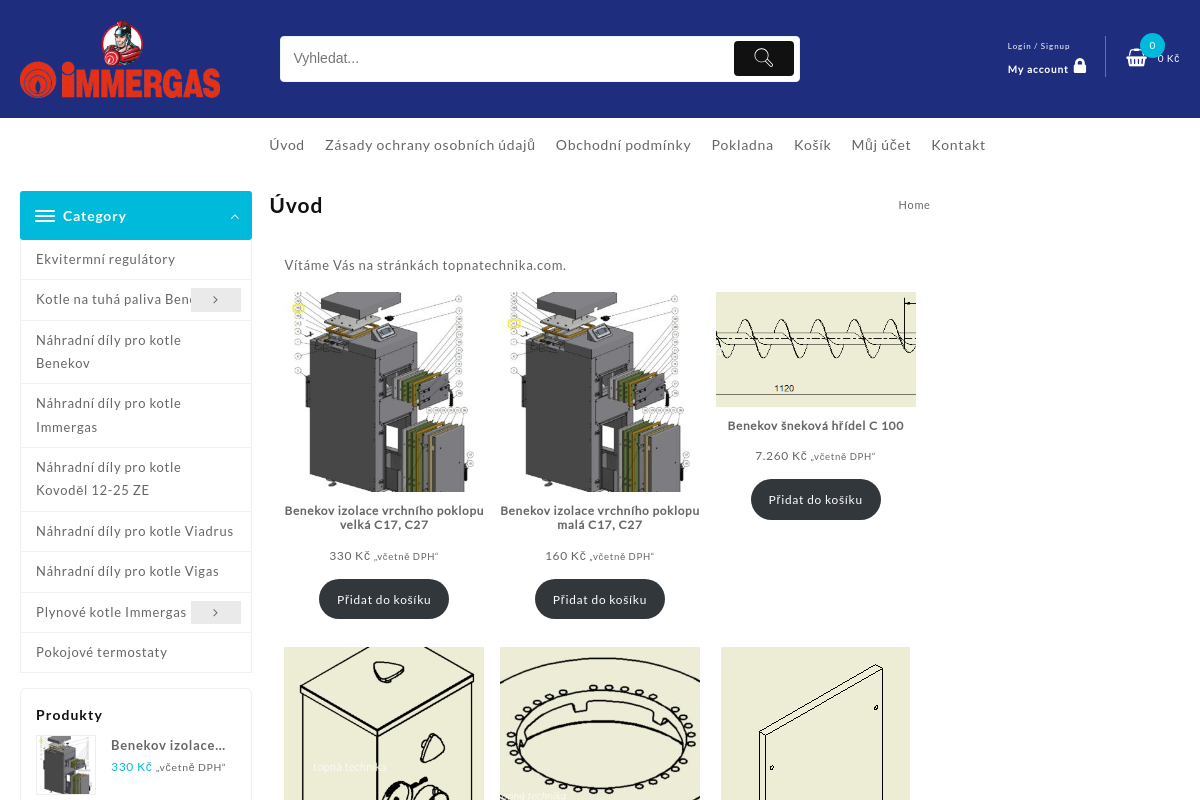Expand Kotle na tuhá paliva submenu arrow
This screenshot has height=800, width=1200.
tap(216, 300)
